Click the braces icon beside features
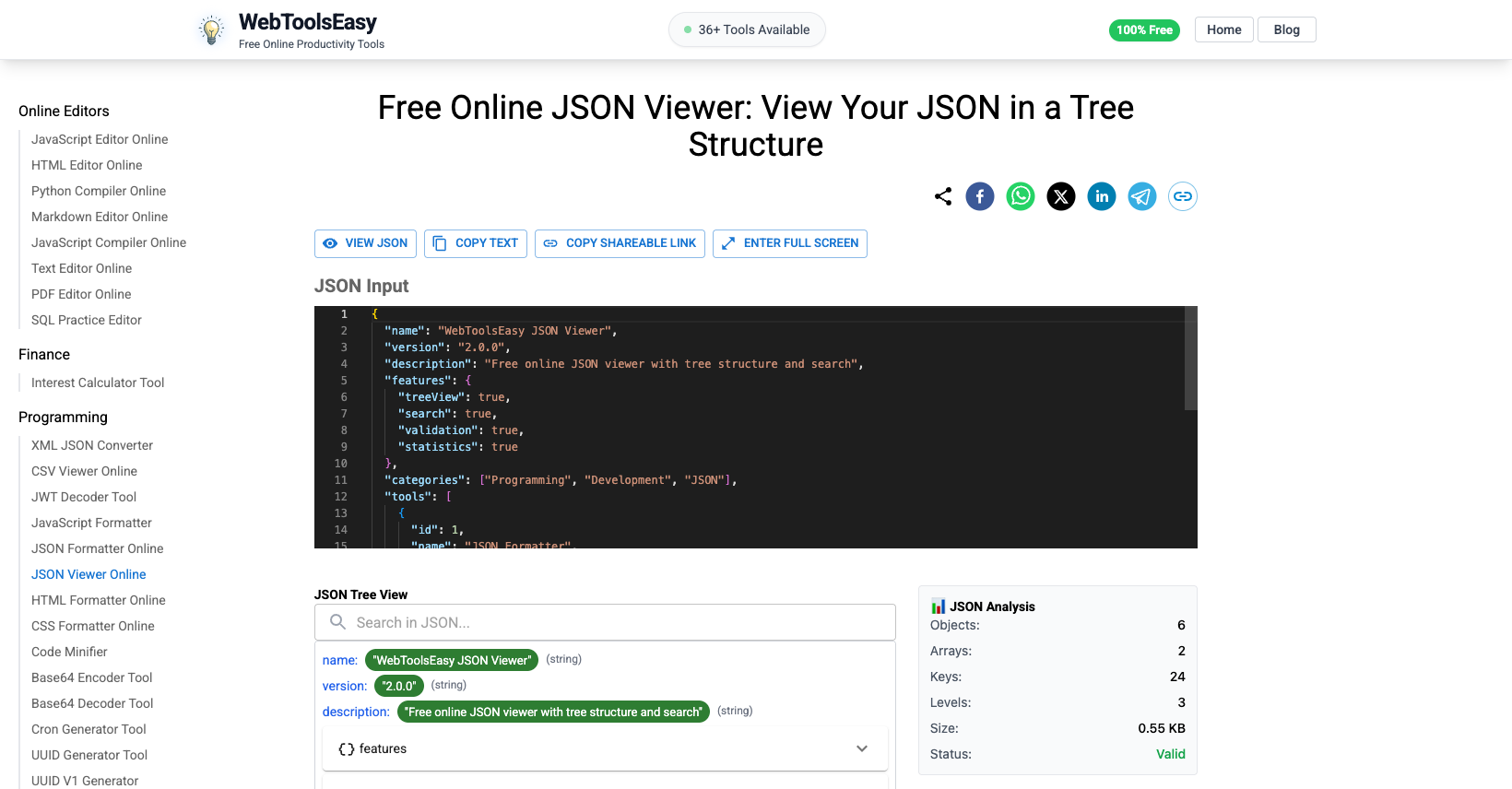Viewport: 1512px width, 789px height. point(347,749)
